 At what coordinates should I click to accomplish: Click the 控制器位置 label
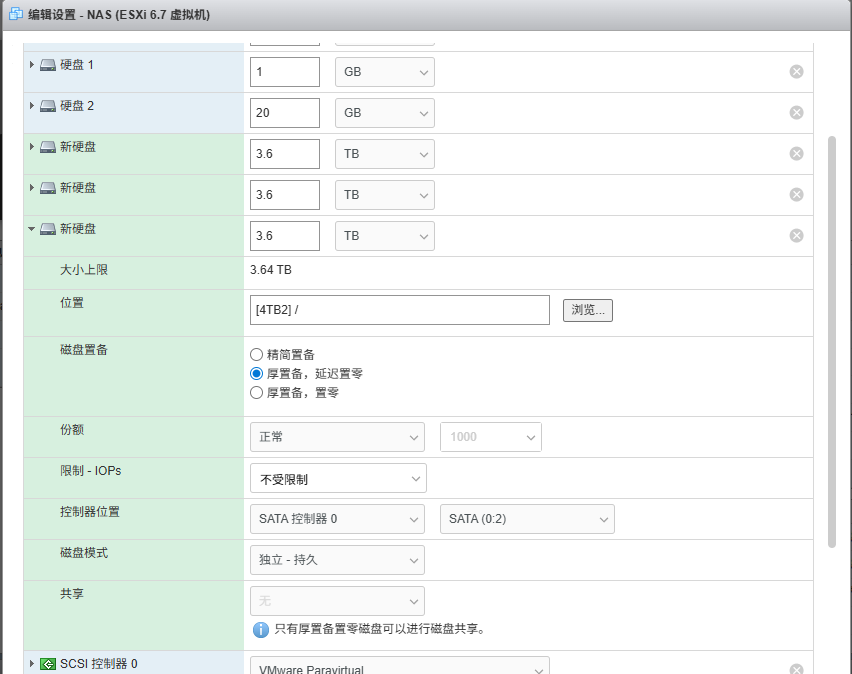(x=90, y=512)
